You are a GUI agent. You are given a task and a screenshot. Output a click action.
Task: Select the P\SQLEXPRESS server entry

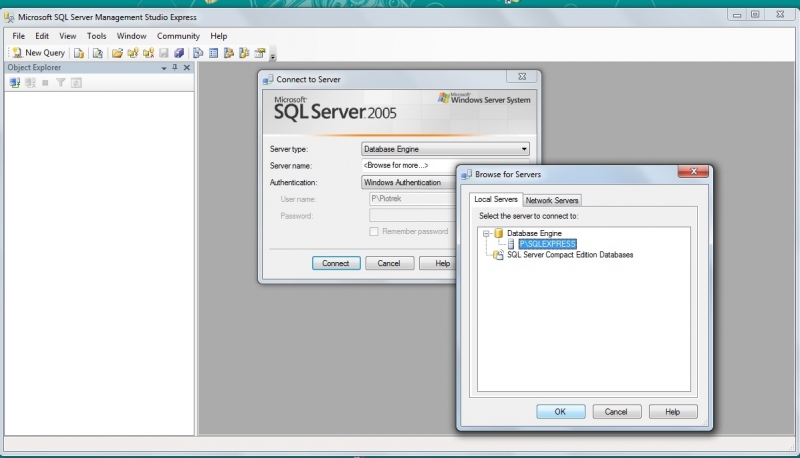click(x=547, y=244)
